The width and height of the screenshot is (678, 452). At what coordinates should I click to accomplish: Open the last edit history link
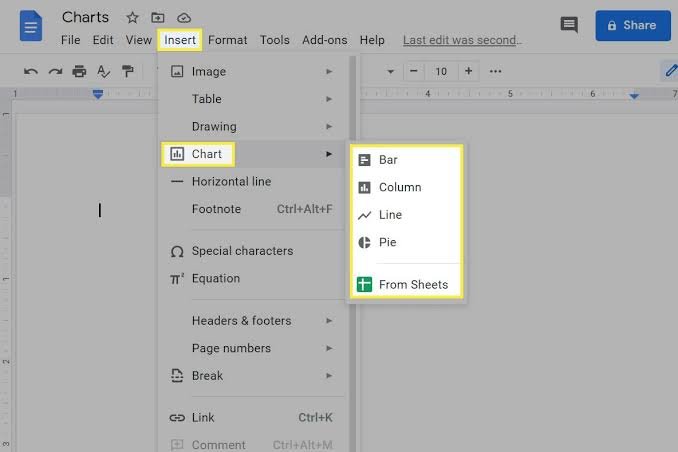462,40
